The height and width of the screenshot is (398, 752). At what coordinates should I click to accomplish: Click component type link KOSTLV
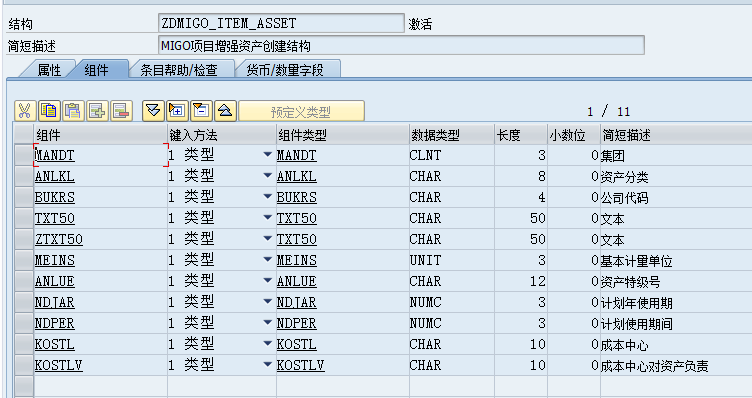(301, 365)
